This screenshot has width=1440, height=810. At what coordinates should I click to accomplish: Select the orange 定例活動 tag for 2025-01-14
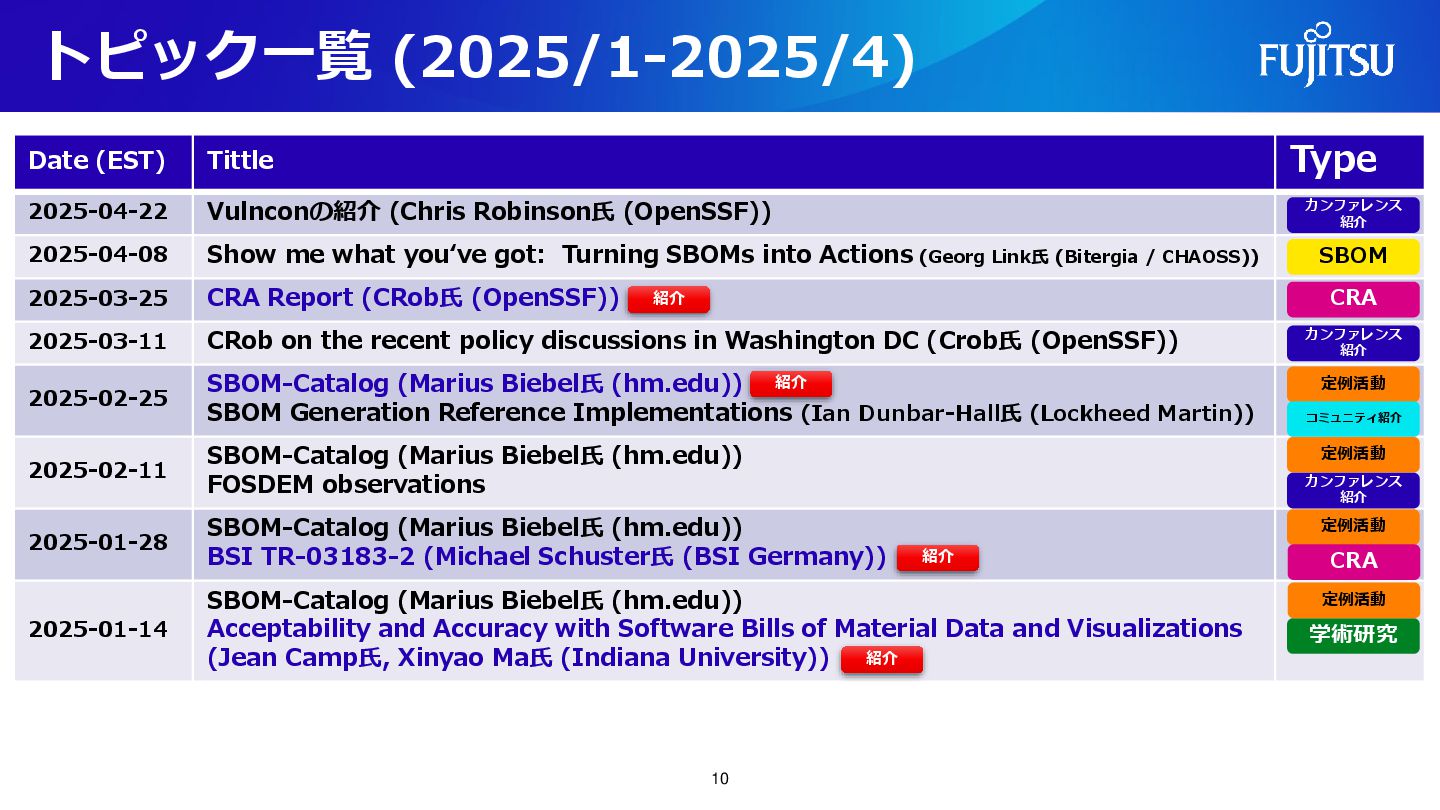point(1353,600)
